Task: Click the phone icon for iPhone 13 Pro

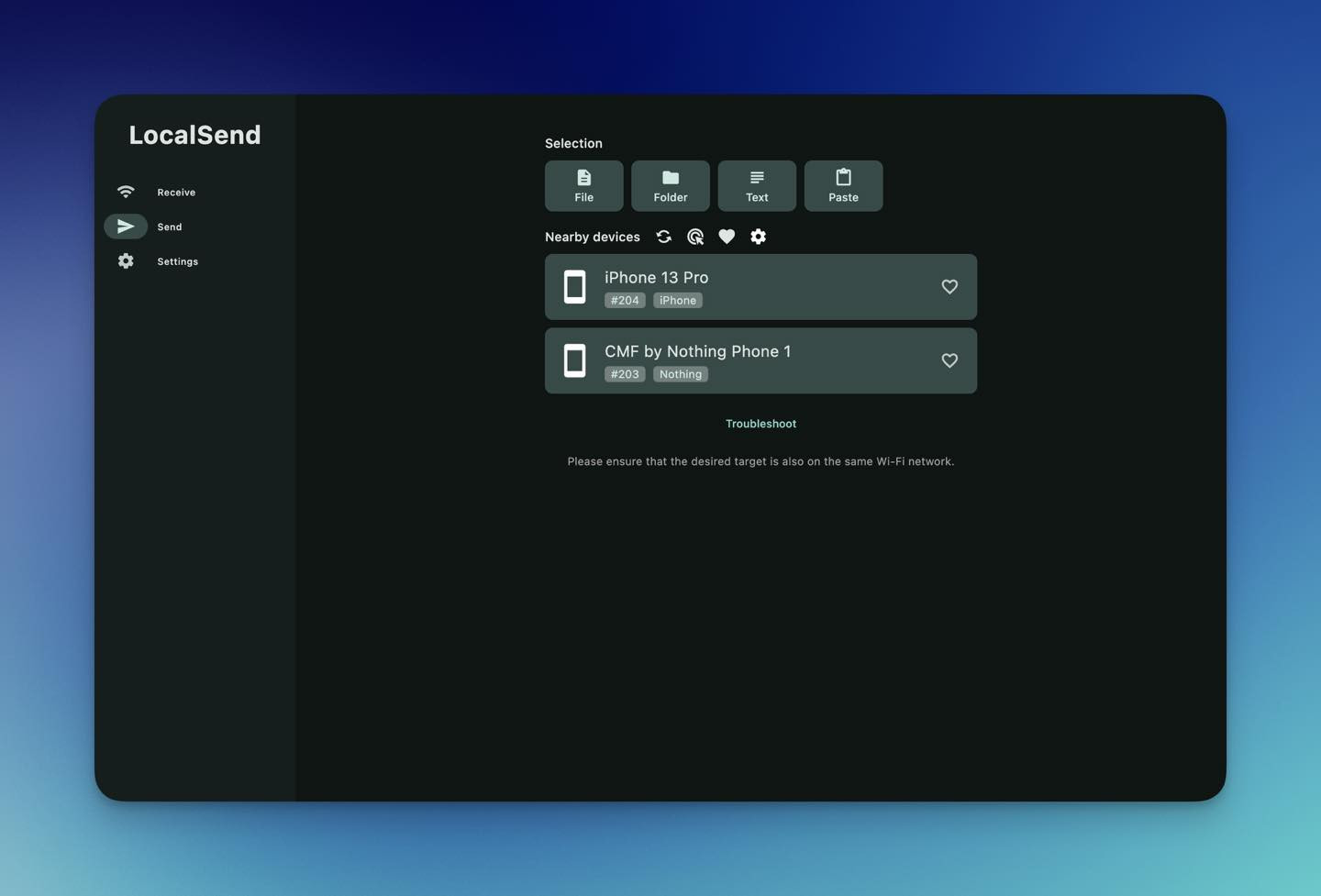Action: (x=574, y=287)
